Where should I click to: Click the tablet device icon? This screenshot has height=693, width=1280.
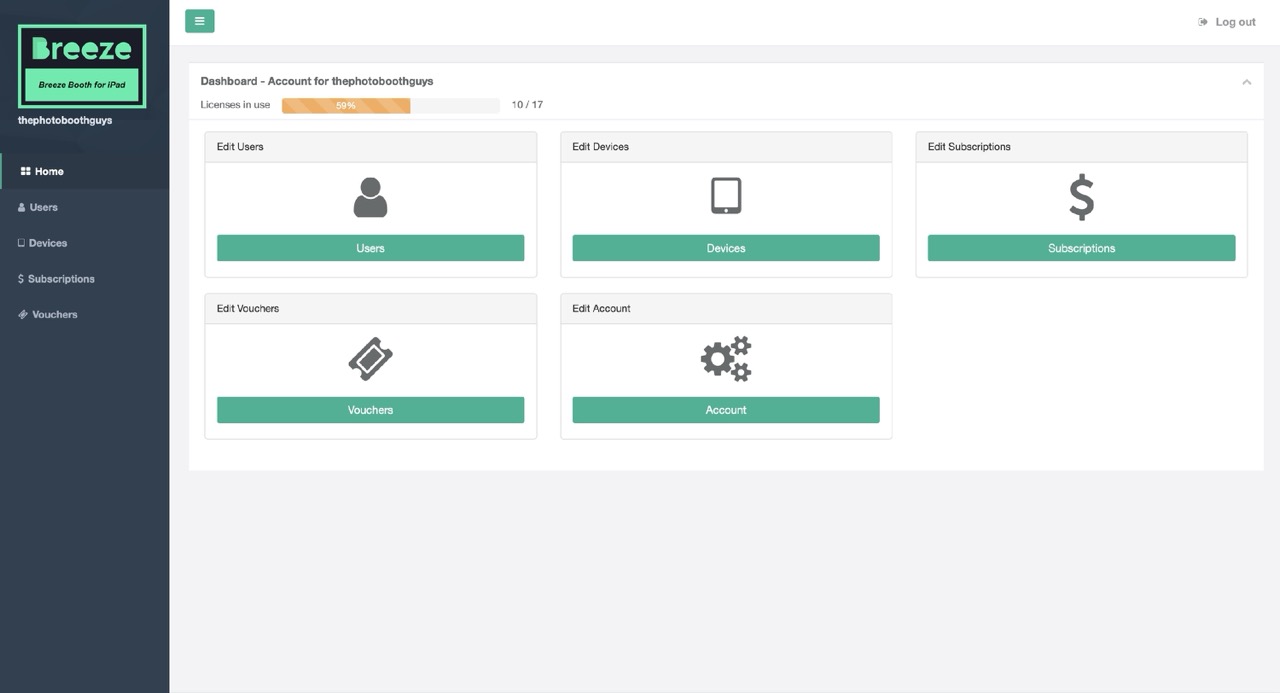[x=726, y=196]
